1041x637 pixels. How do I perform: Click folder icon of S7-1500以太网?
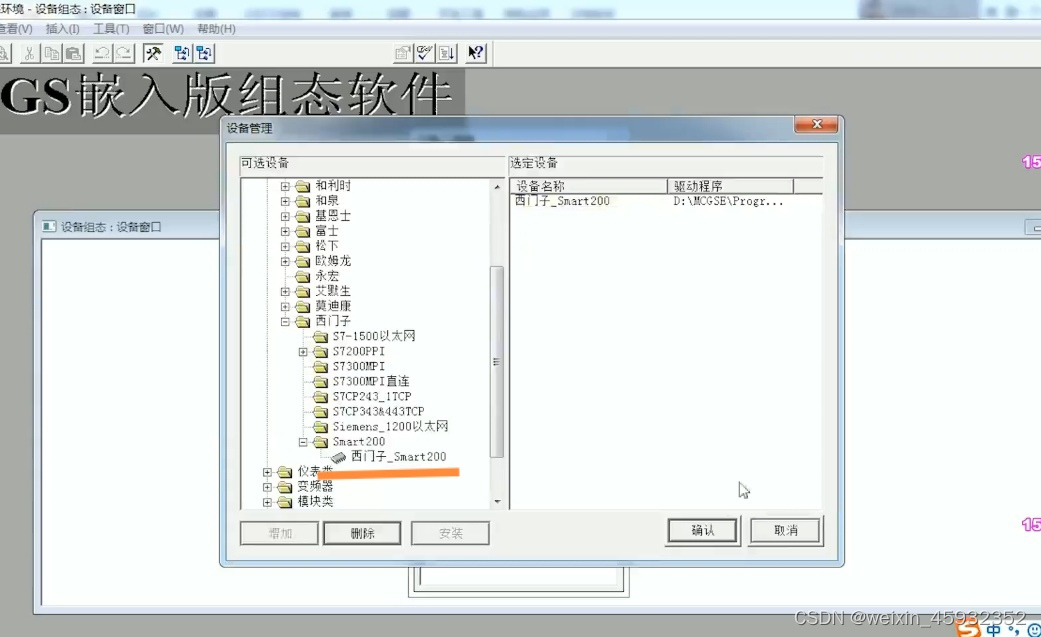click(x=321, y=337)
